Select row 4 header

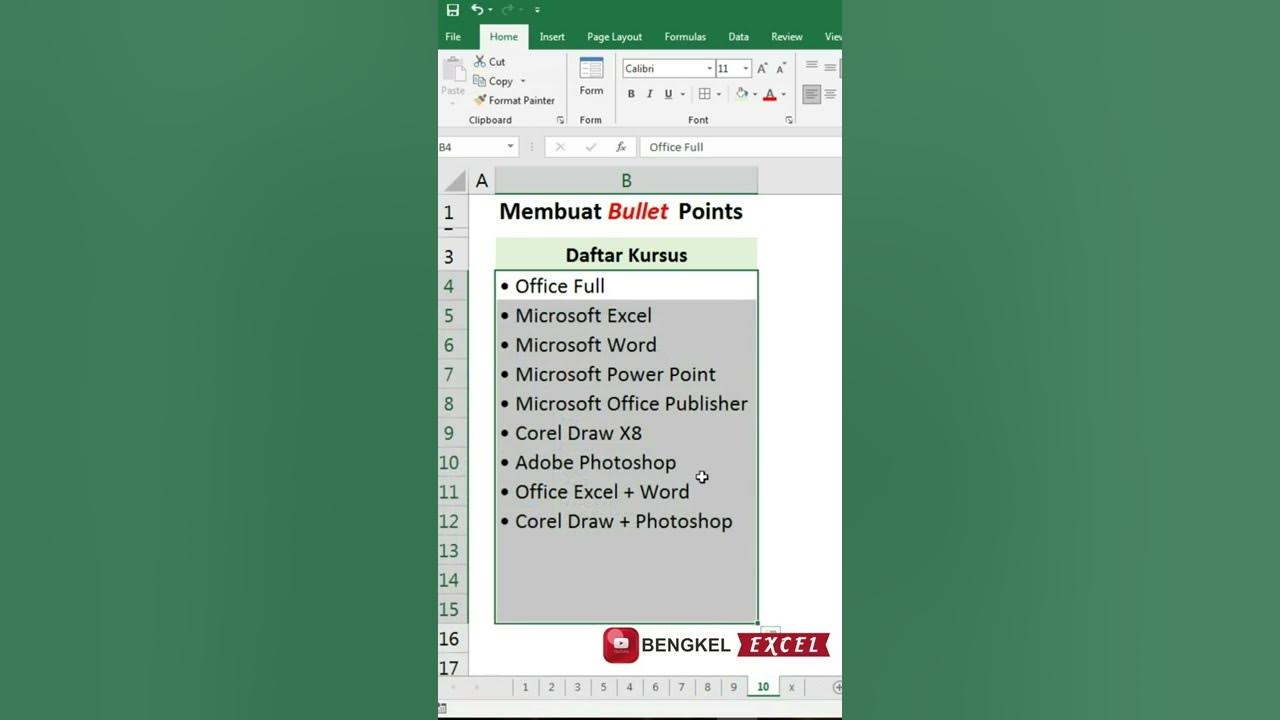(452, 286)
